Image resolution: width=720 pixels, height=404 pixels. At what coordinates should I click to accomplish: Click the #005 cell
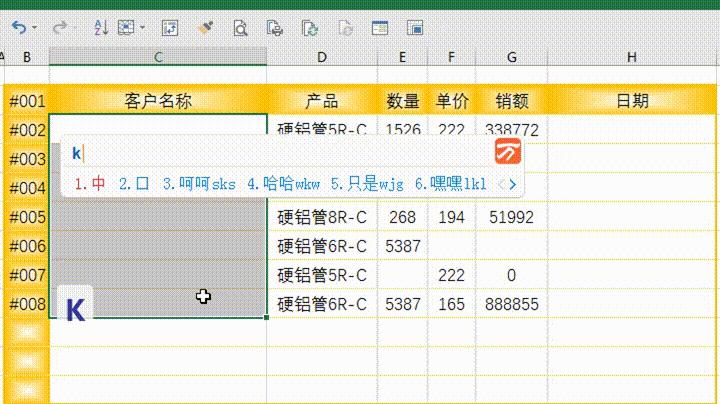[x=27, y=217]
